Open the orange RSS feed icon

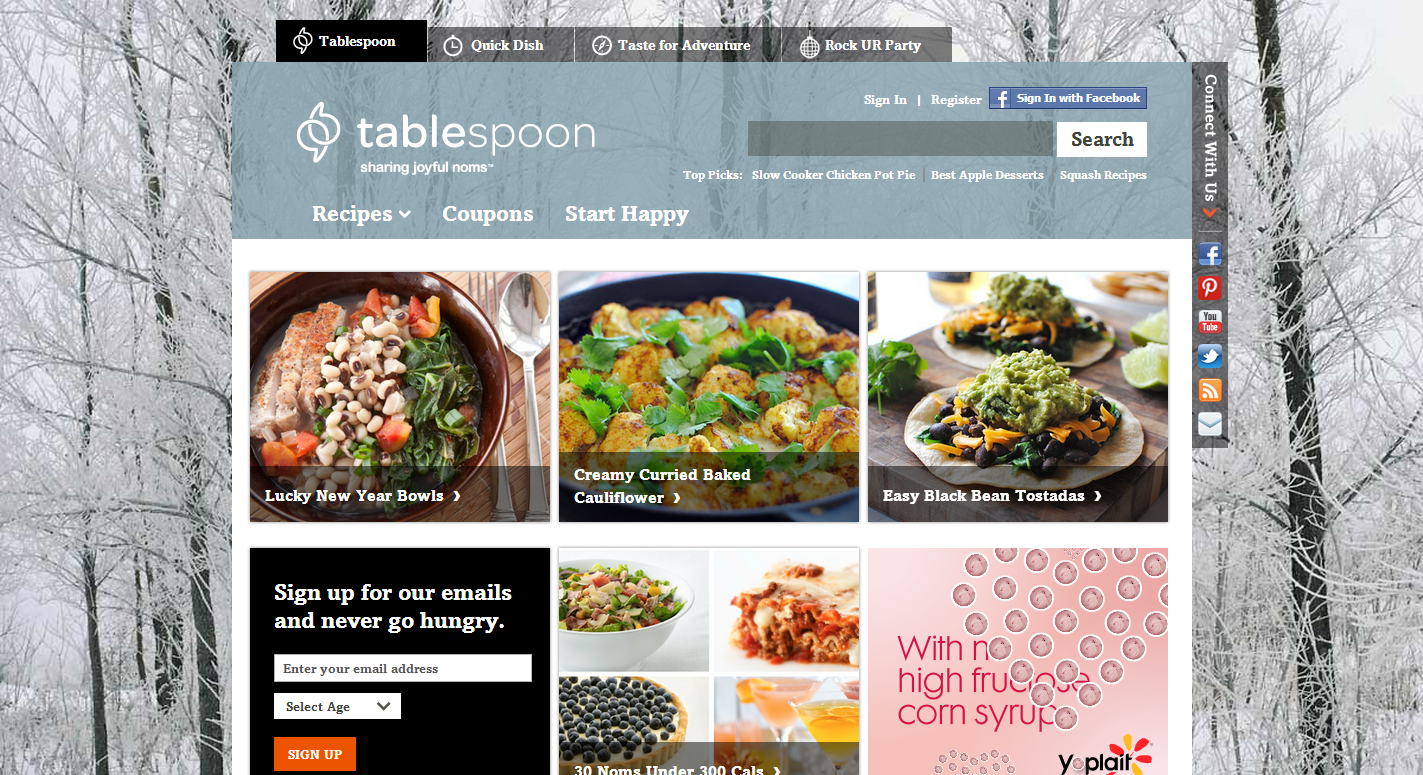[x=1209, y=390]
